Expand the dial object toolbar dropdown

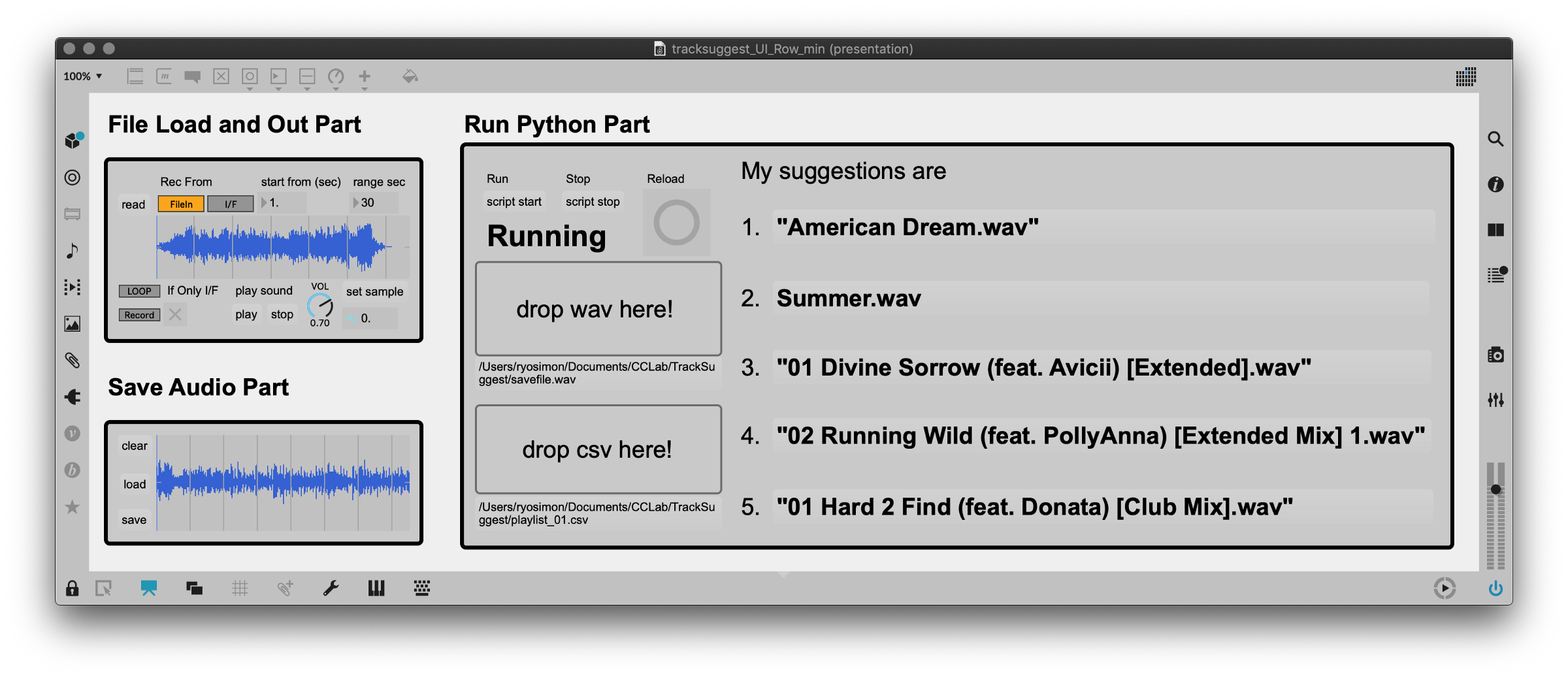click(336, 78)
